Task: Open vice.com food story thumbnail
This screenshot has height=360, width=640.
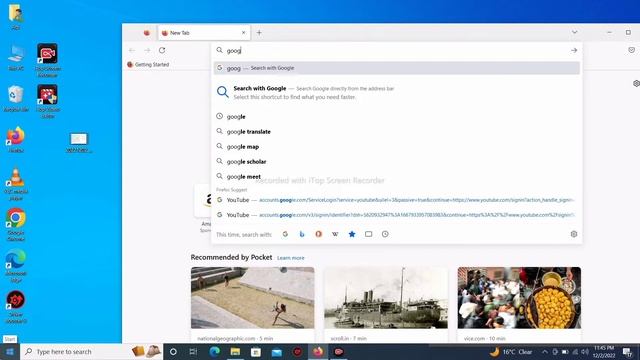Action: point(519,298)
